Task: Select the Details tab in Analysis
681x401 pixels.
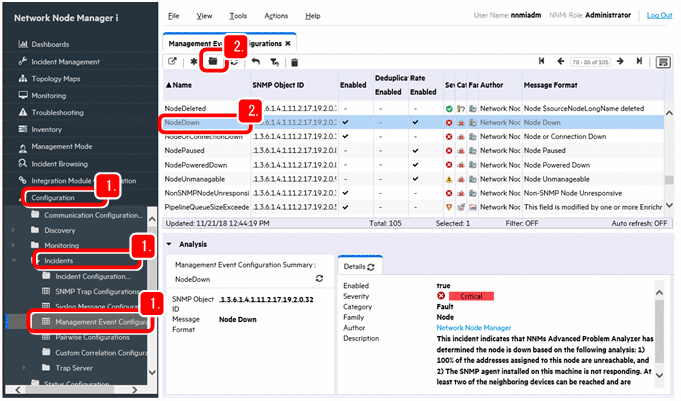Action: click(x=357, y=267)
